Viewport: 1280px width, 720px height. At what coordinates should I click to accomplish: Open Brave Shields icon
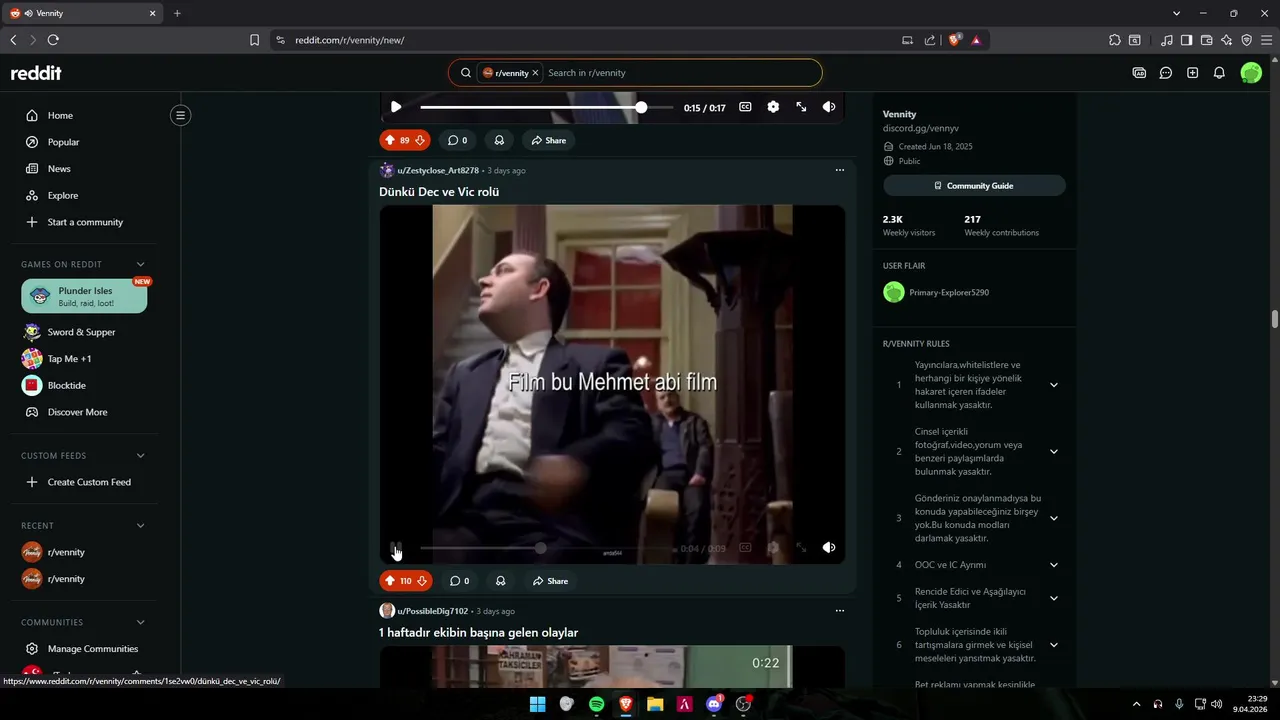[955, 40]
